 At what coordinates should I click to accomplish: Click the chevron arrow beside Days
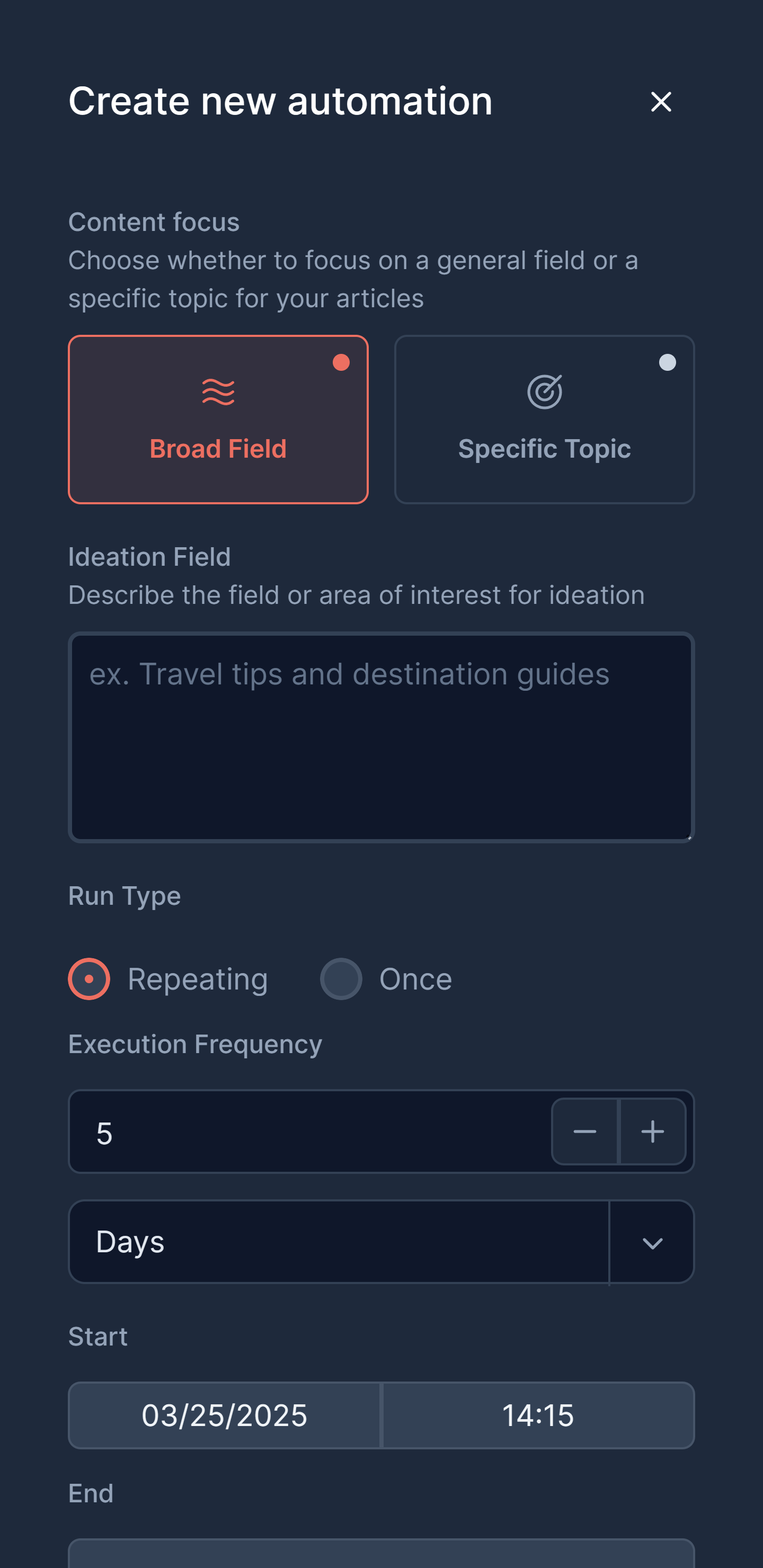coord(652,1243)
